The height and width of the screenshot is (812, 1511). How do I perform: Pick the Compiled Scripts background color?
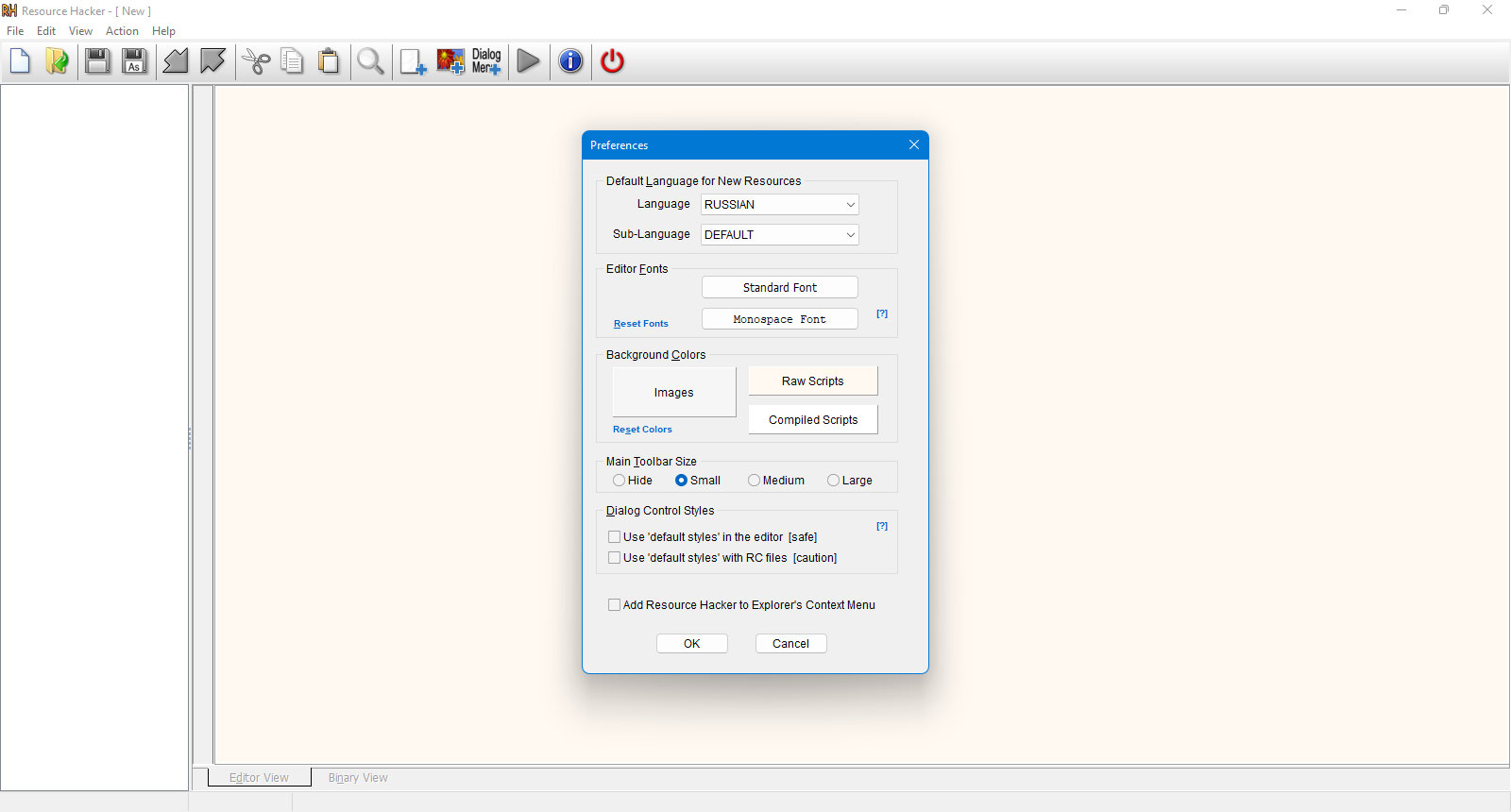point(813,420)
